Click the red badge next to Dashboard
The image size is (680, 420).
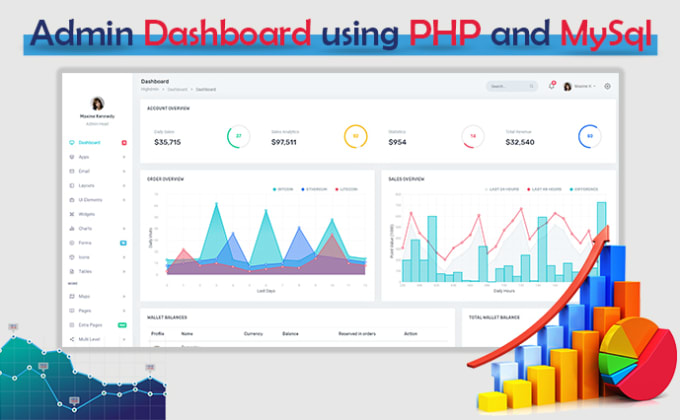click(x=124, y=142)
